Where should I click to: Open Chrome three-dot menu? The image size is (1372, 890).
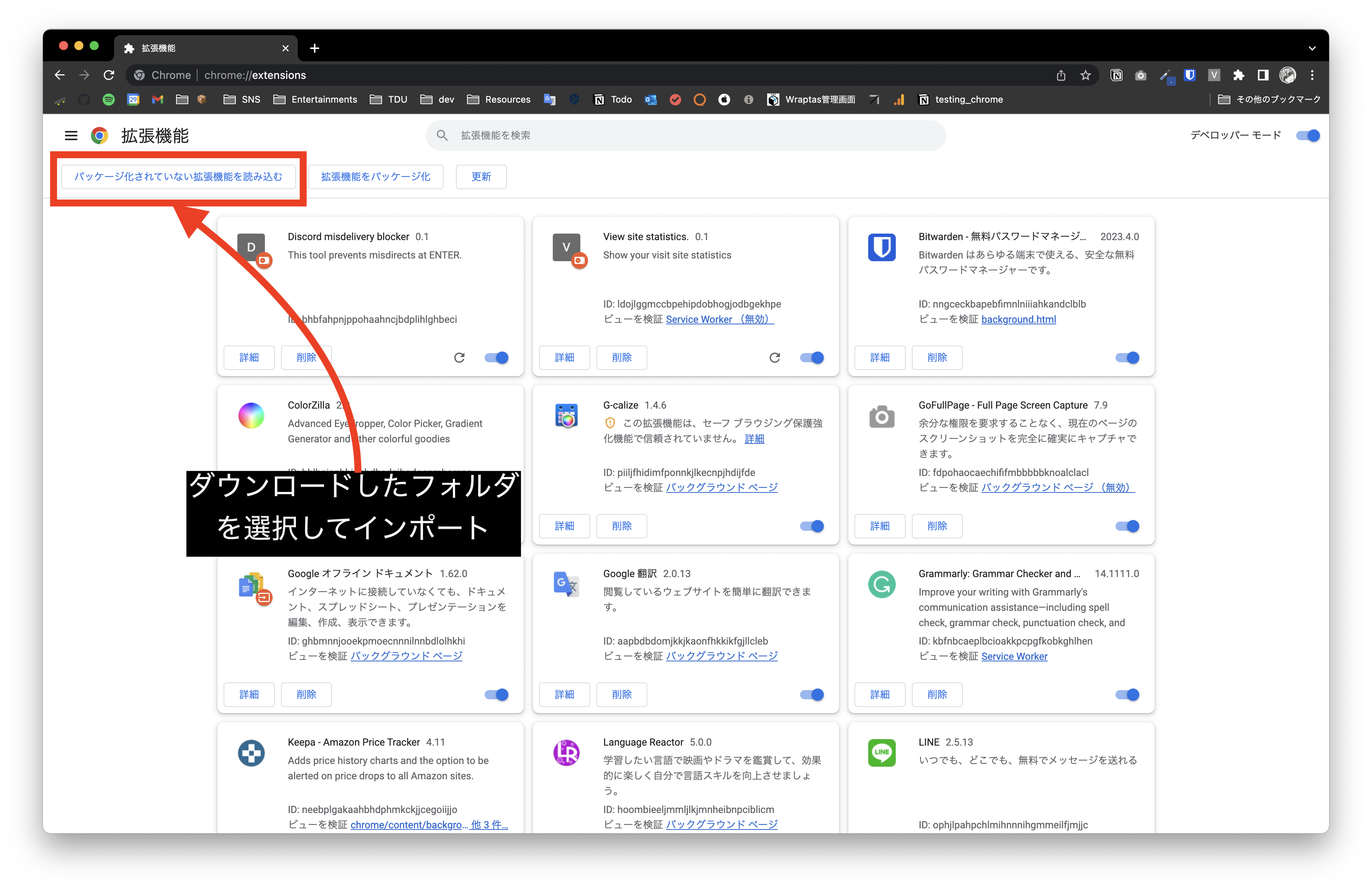[1312, 75]
